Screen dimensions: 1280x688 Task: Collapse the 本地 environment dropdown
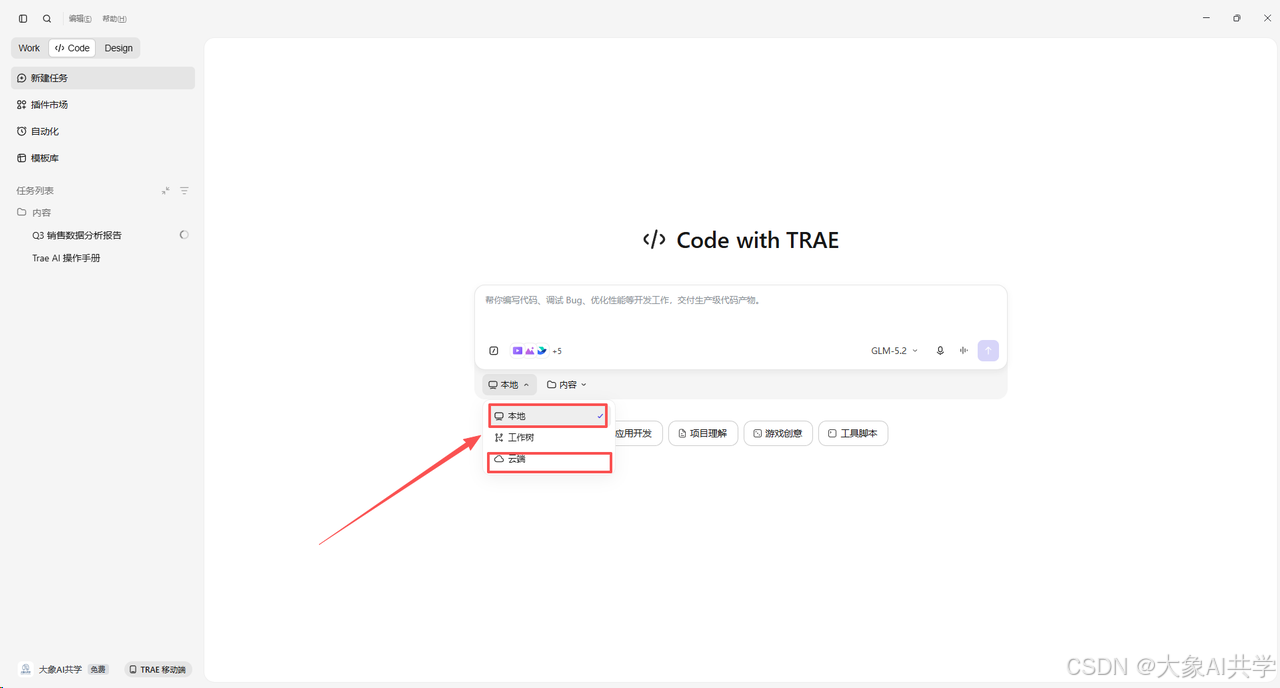point(509,385)
